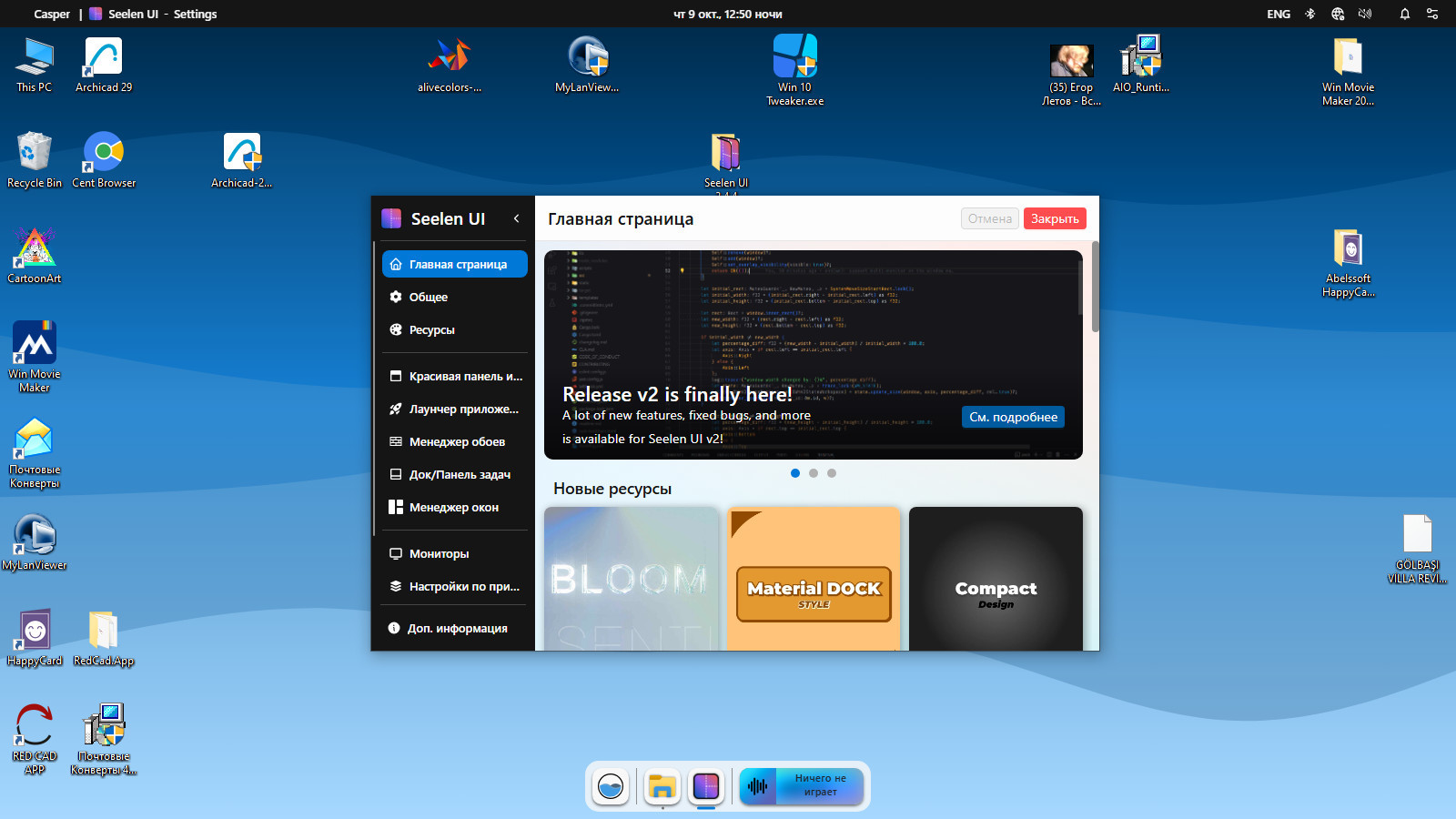Open Настройки по при... in the sidebar

click(x=455, y=586)
